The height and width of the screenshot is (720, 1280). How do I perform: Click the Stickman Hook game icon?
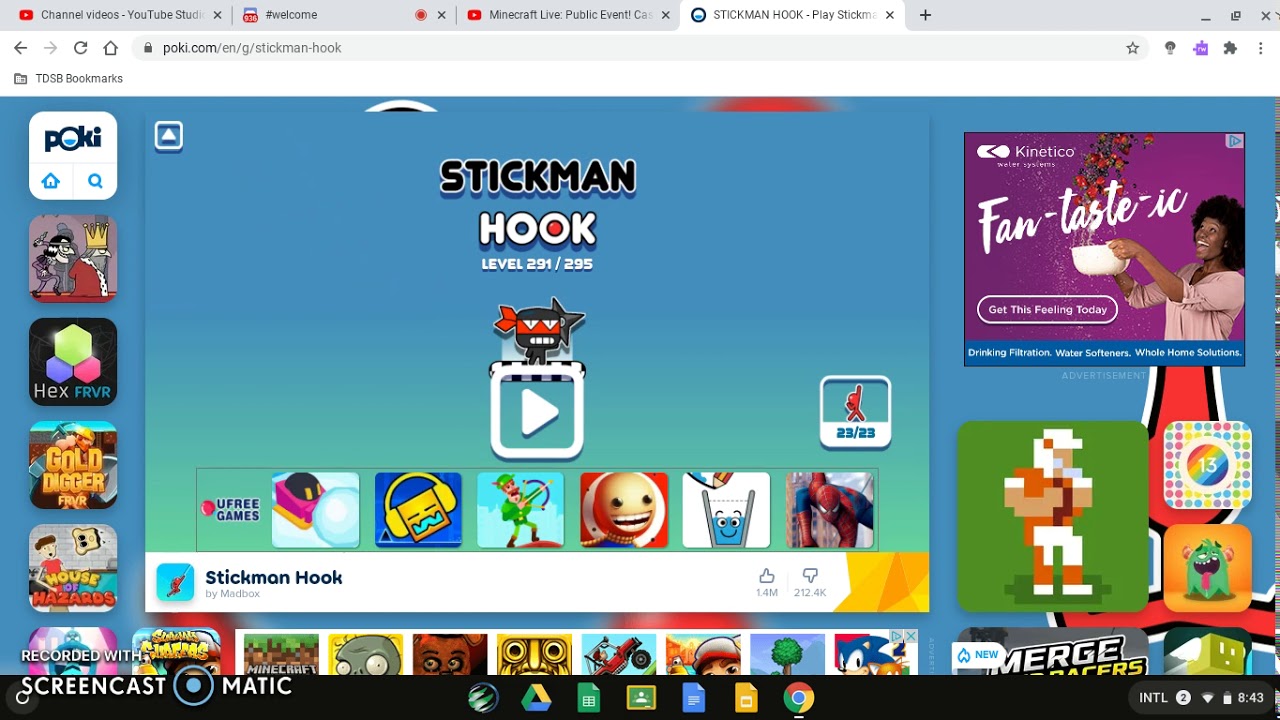coord(175,582)
